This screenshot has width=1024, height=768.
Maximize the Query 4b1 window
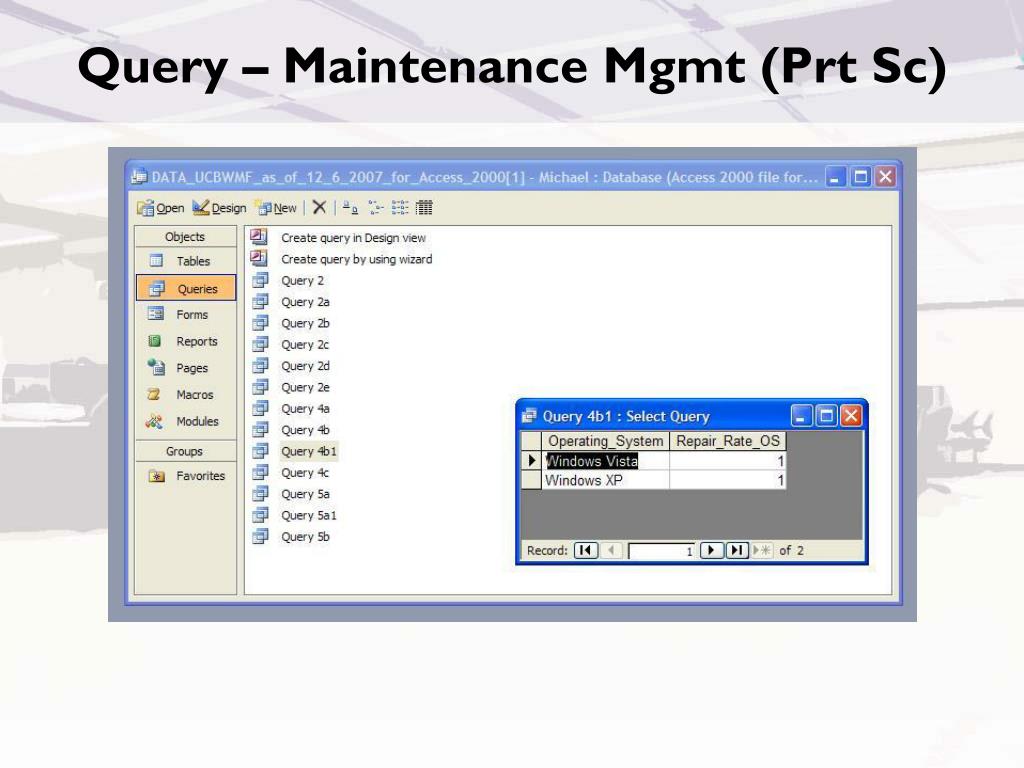(827, 416)
